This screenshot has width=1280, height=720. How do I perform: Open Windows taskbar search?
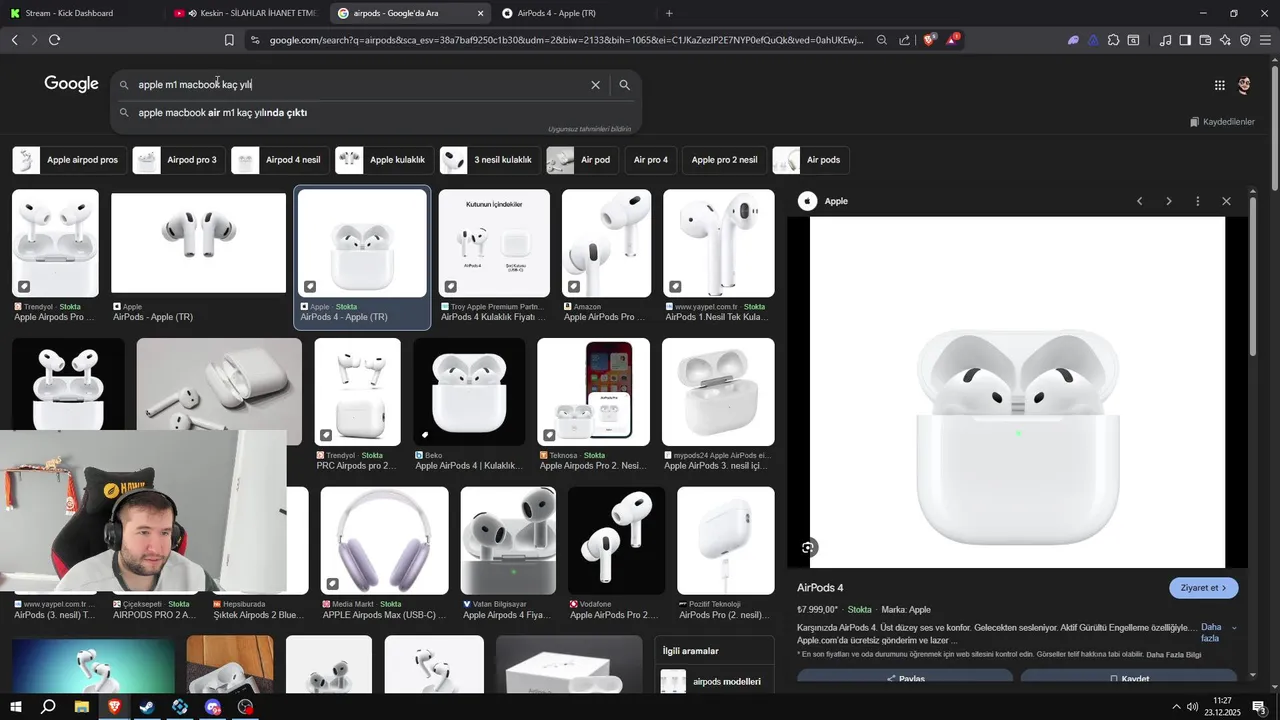coord(48,707)
